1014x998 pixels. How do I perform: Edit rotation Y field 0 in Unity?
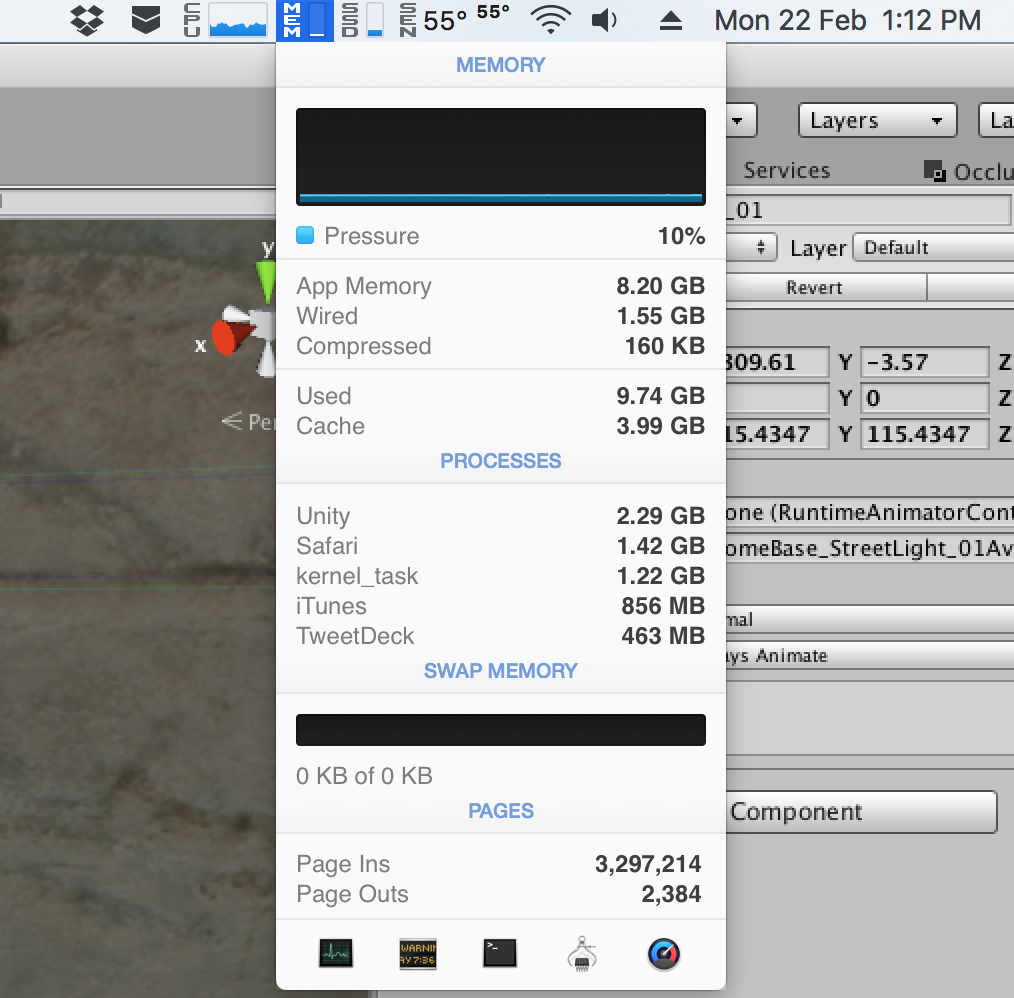click(x=924, y=398)
